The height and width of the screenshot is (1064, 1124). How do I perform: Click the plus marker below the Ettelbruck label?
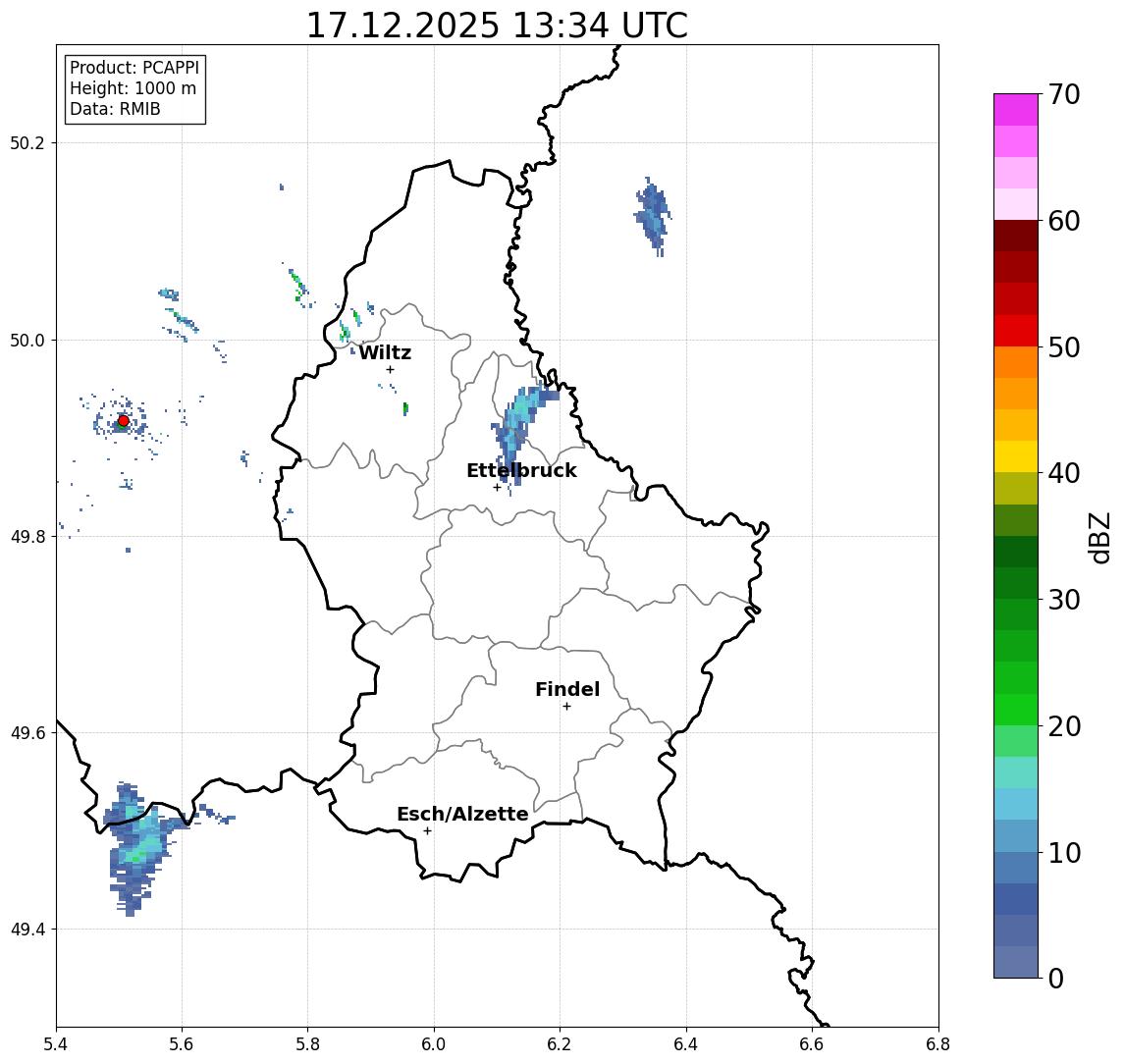click(497, 488)
